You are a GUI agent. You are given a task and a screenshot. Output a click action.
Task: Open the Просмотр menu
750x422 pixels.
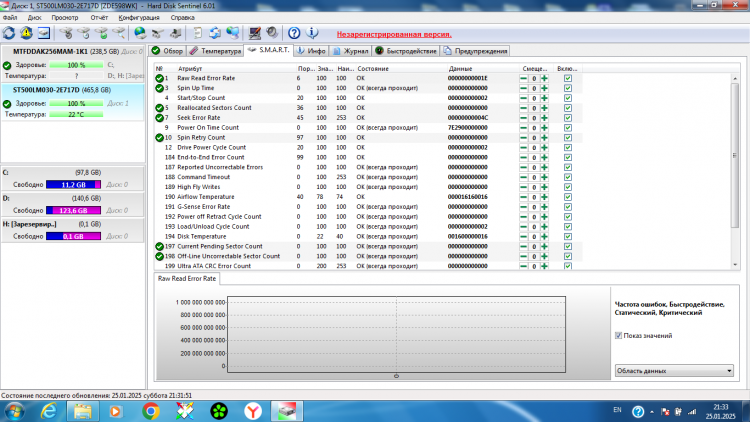pyautogui.click(x=65, y=18)
